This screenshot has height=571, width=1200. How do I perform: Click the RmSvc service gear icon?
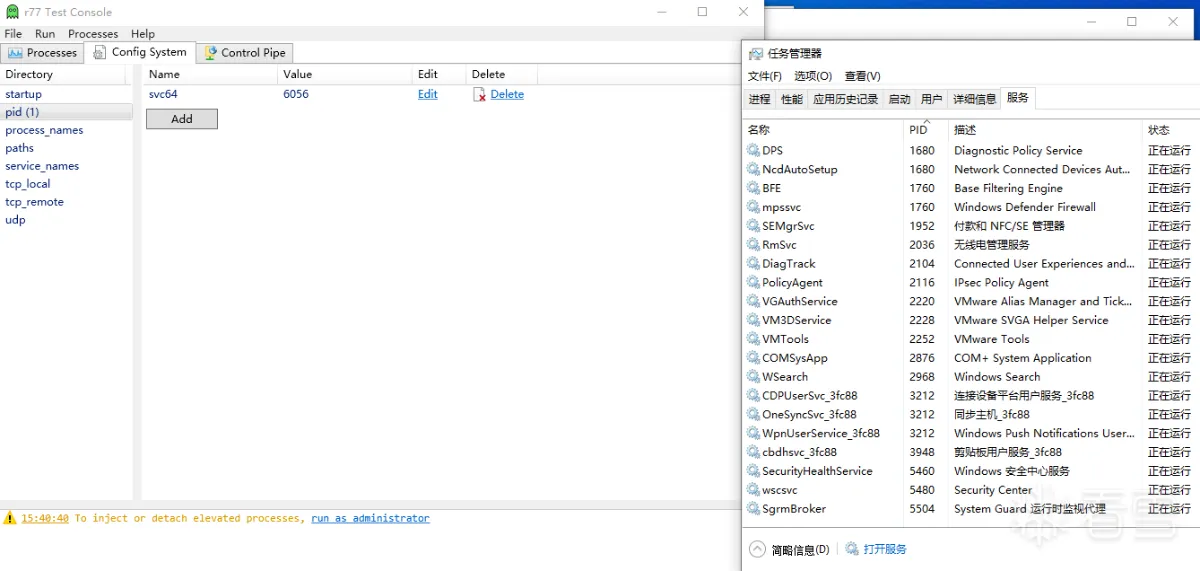pyautogui.click(x=754, y=245)
